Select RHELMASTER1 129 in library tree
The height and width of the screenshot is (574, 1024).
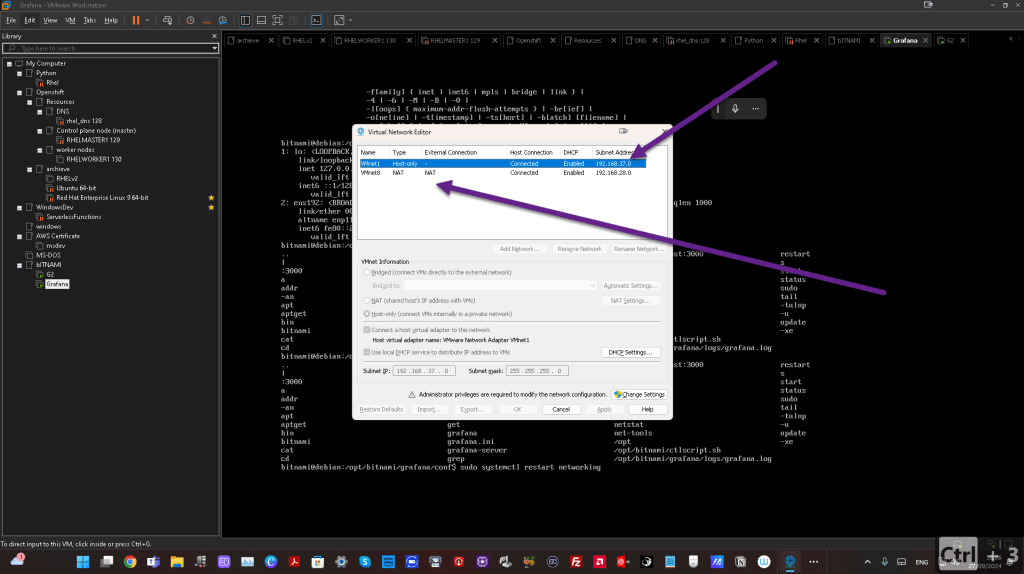pos(93,140)
